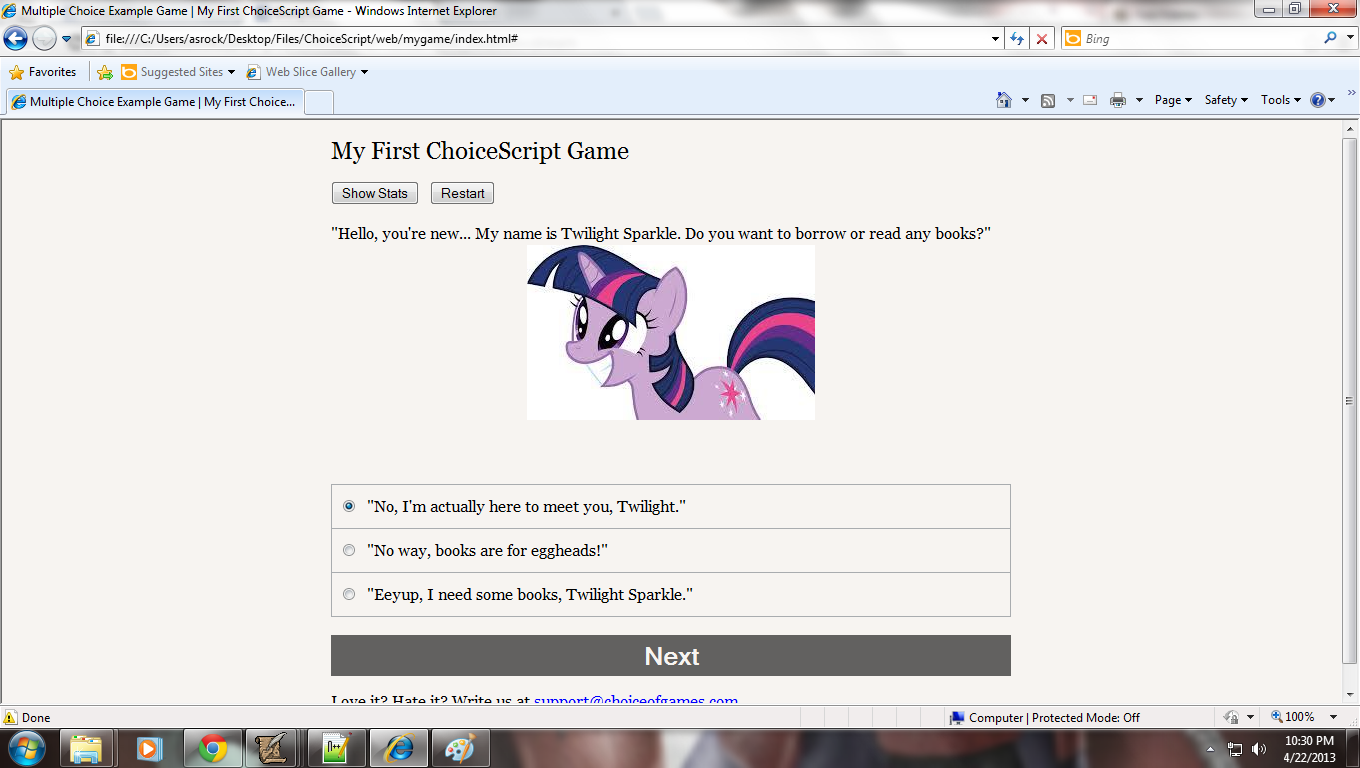The image size is (1360, 768).
Task: Expand the Print options dropdown arrow
Action: [1139, 100]
